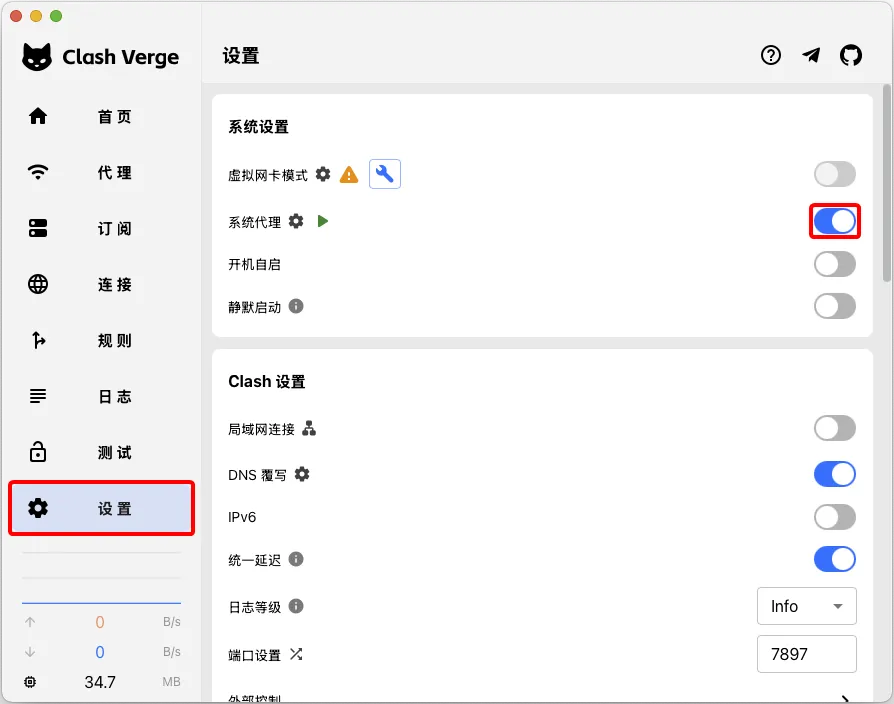This screenshot has height=704, width=894.
Task: Click the 34.7 memory usage value
Action: (100, 682)
